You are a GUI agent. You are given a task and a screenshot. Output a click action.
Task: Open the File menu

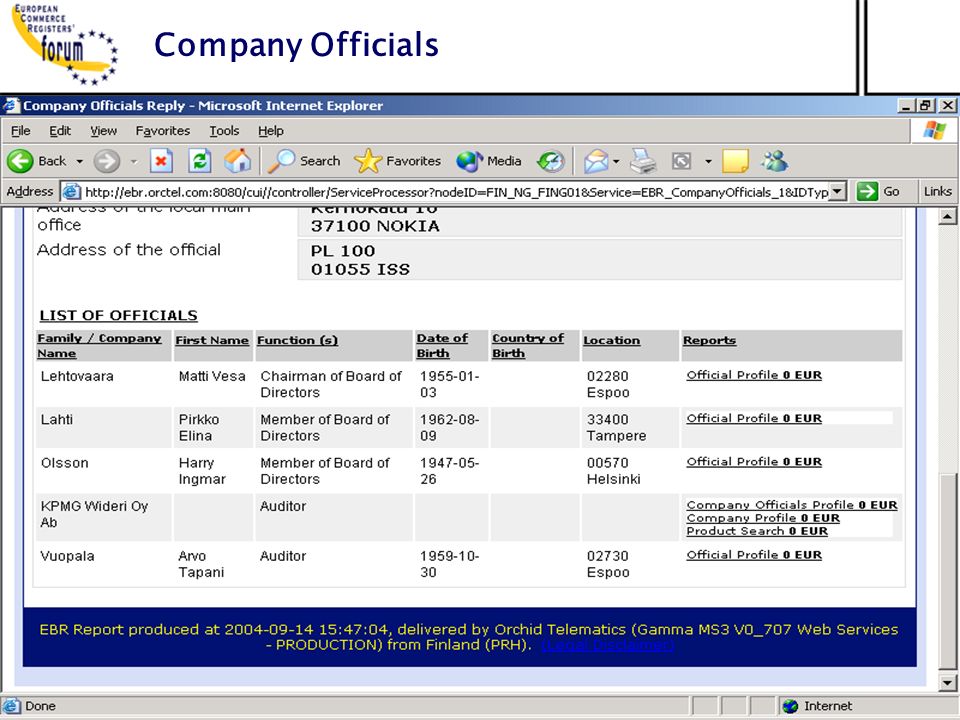point(20,130)
